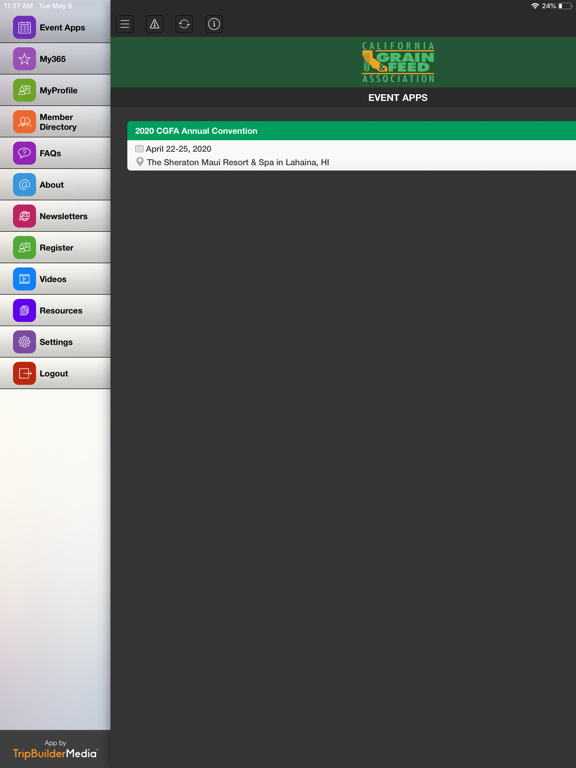Click the map pin icon beside location
This screenshot has width=576, height=768.
[140, 162]
